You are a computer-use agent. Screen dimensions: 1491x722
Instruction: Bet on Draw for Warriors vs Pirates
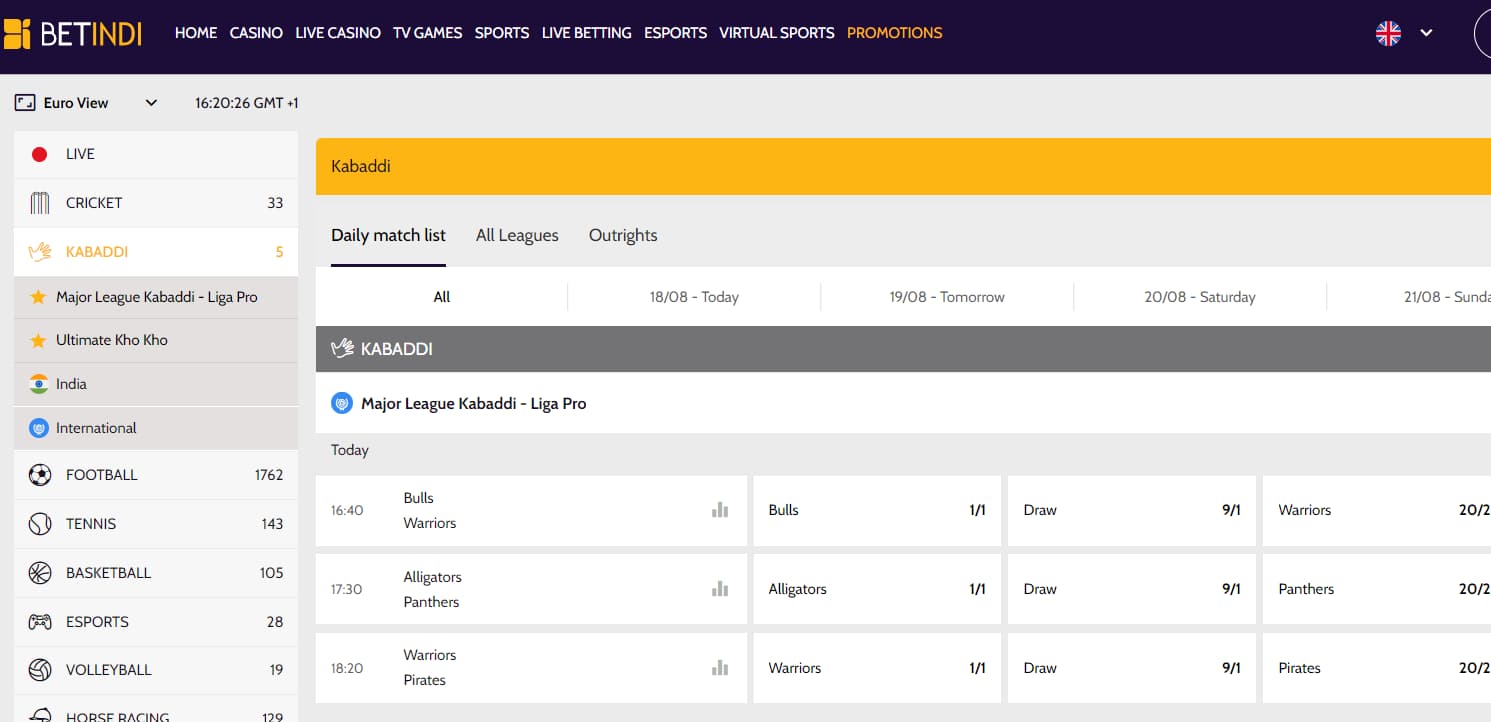tap(1132, 668)
